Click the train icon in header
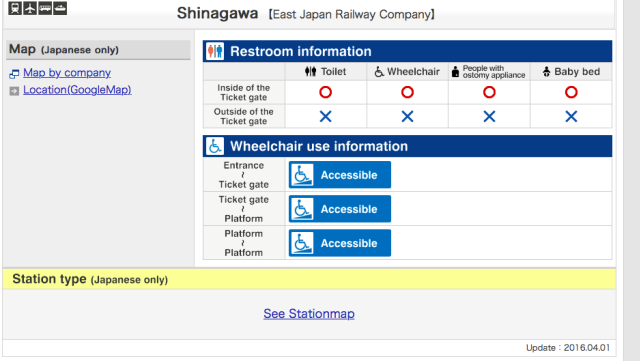640x361 pixels. pos(15,8)
